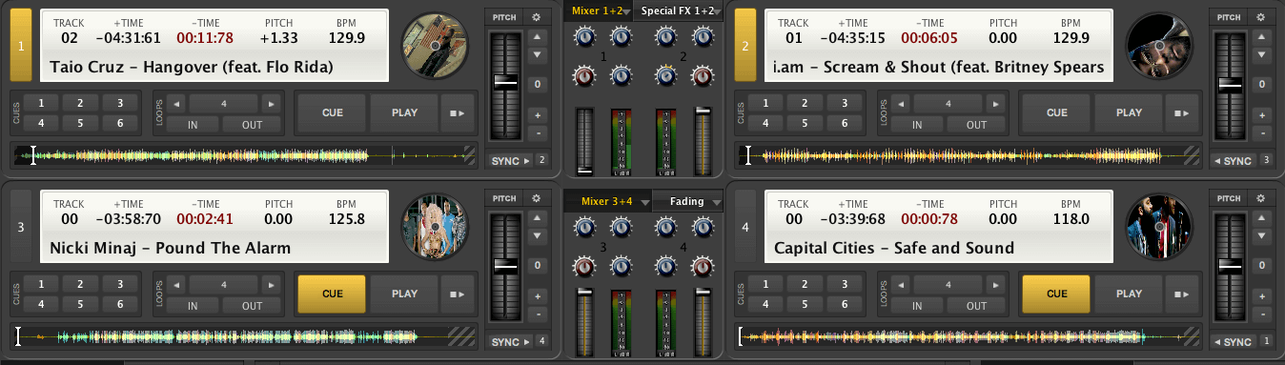Toggle deck 3 highlighted CUE button
This screenshot has height=365, width=1285.
point(332,294)
